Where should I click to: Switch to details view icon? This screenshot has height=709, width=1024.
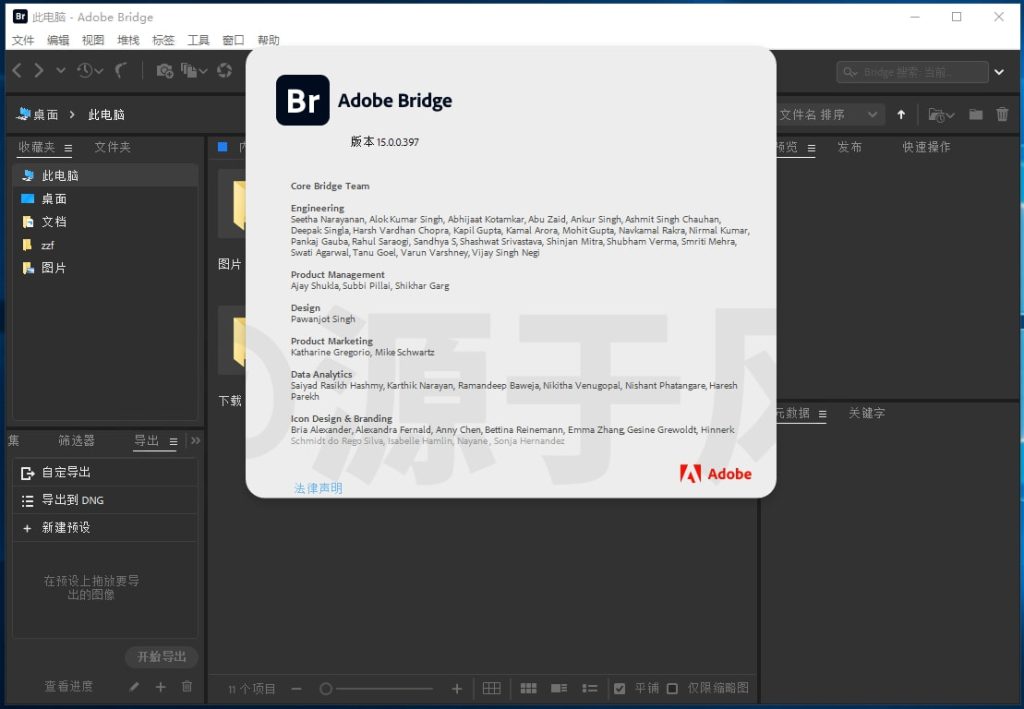[x=559, y=688]
